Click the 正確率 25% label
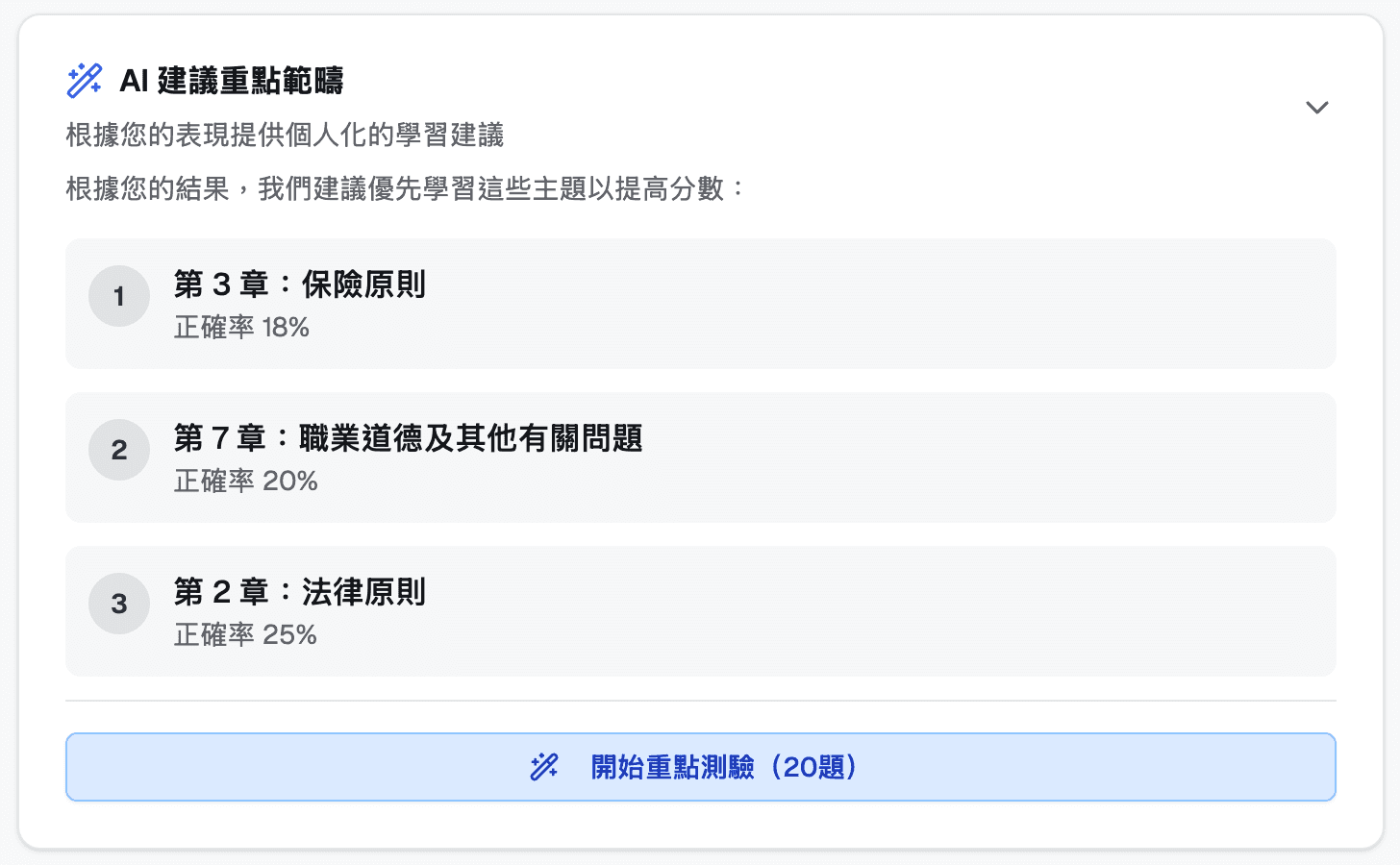Screen dimensions: 1400x865 pyautogui.click(x=245, y=635)
